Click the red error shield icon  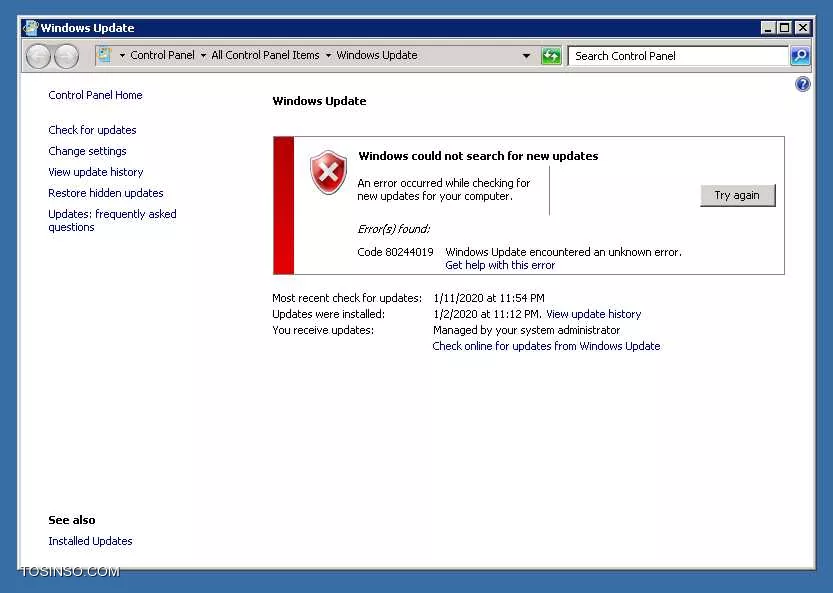pos(328,172)
